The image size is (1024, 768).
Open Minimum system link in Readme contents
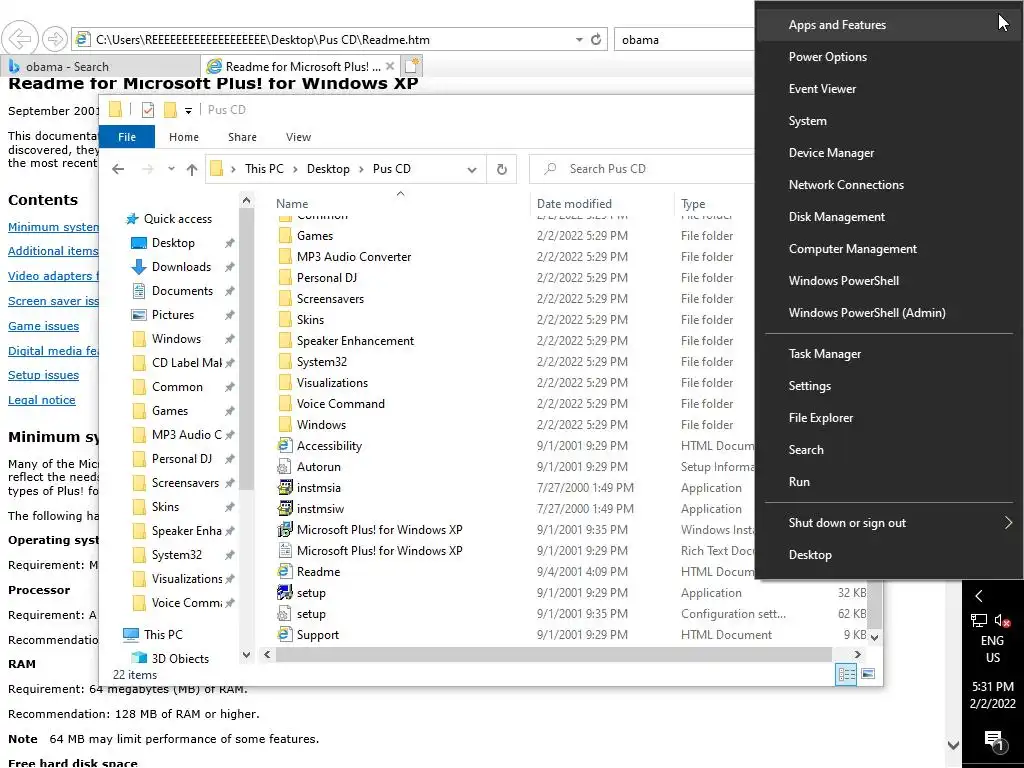[x=53, y=227]
